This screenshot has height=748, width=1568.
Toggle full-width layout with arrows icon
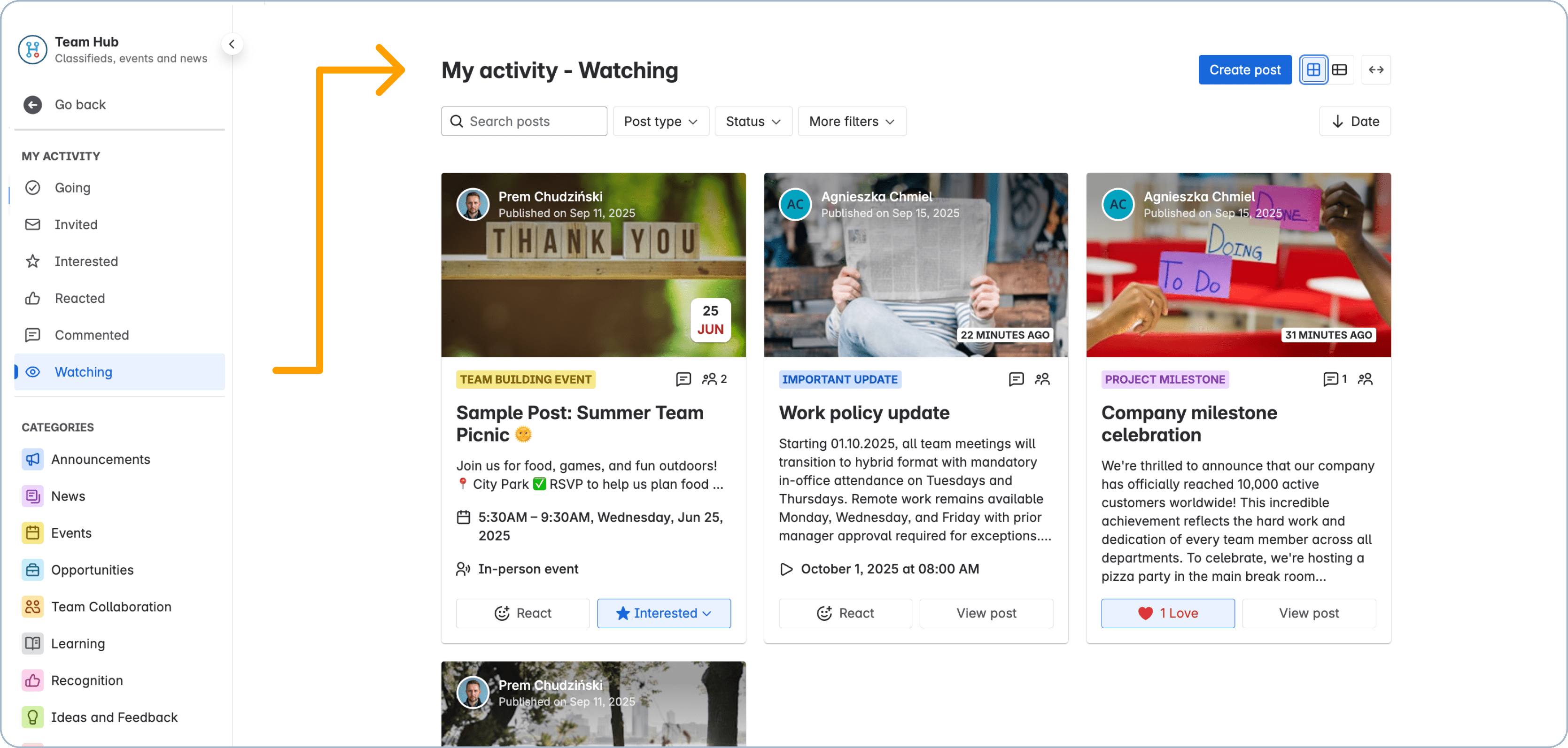pyautogui.click(x=1376, y=69)
